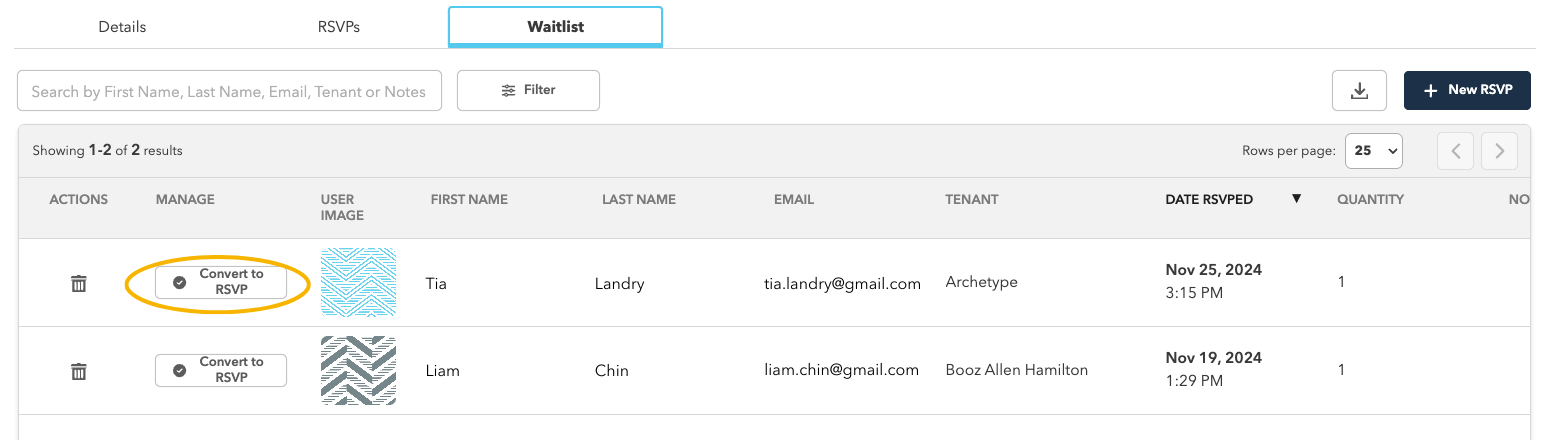Focus the search by name field
Image resolution: width=1555 pixels, height=440 pixels.
point(229,90)
